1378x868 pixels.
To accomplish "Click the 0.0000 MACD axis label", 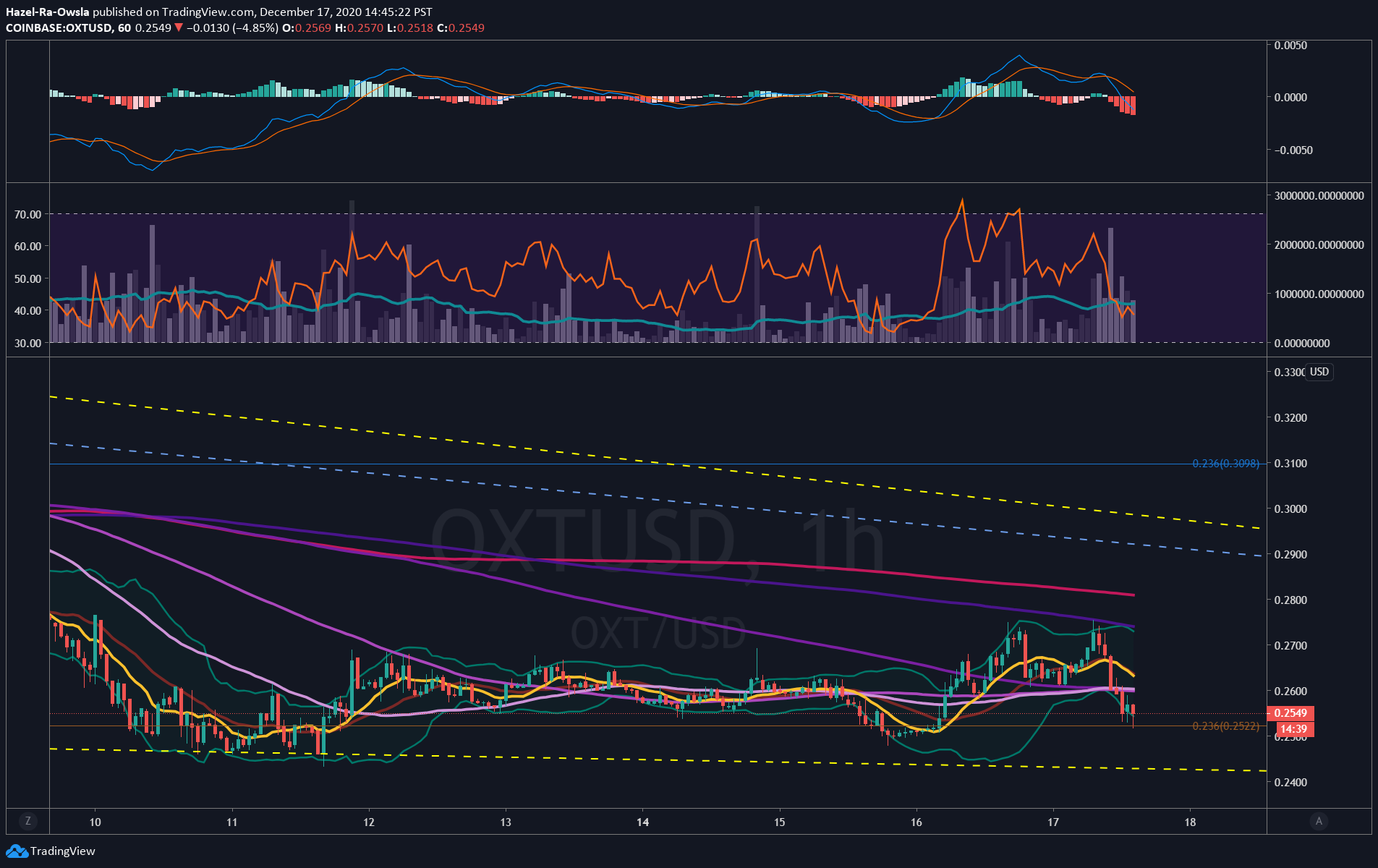I will (1290, 98).
